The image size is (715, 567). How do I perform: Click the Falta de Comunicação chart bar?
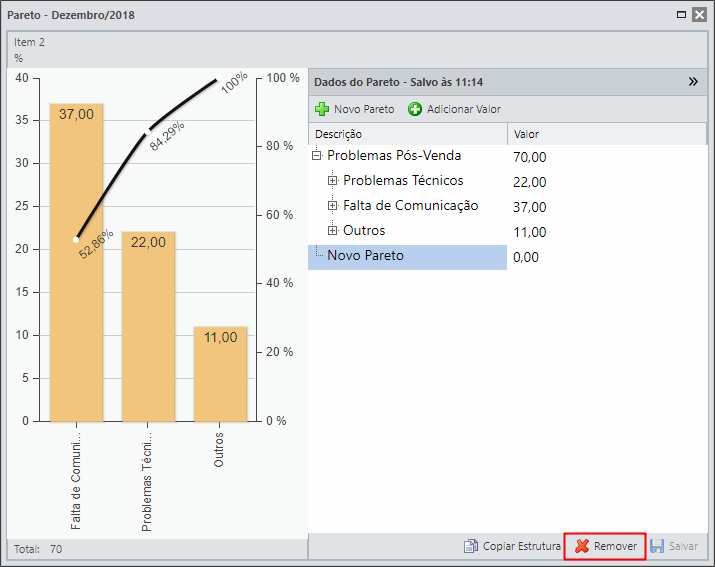click(76, 263)
